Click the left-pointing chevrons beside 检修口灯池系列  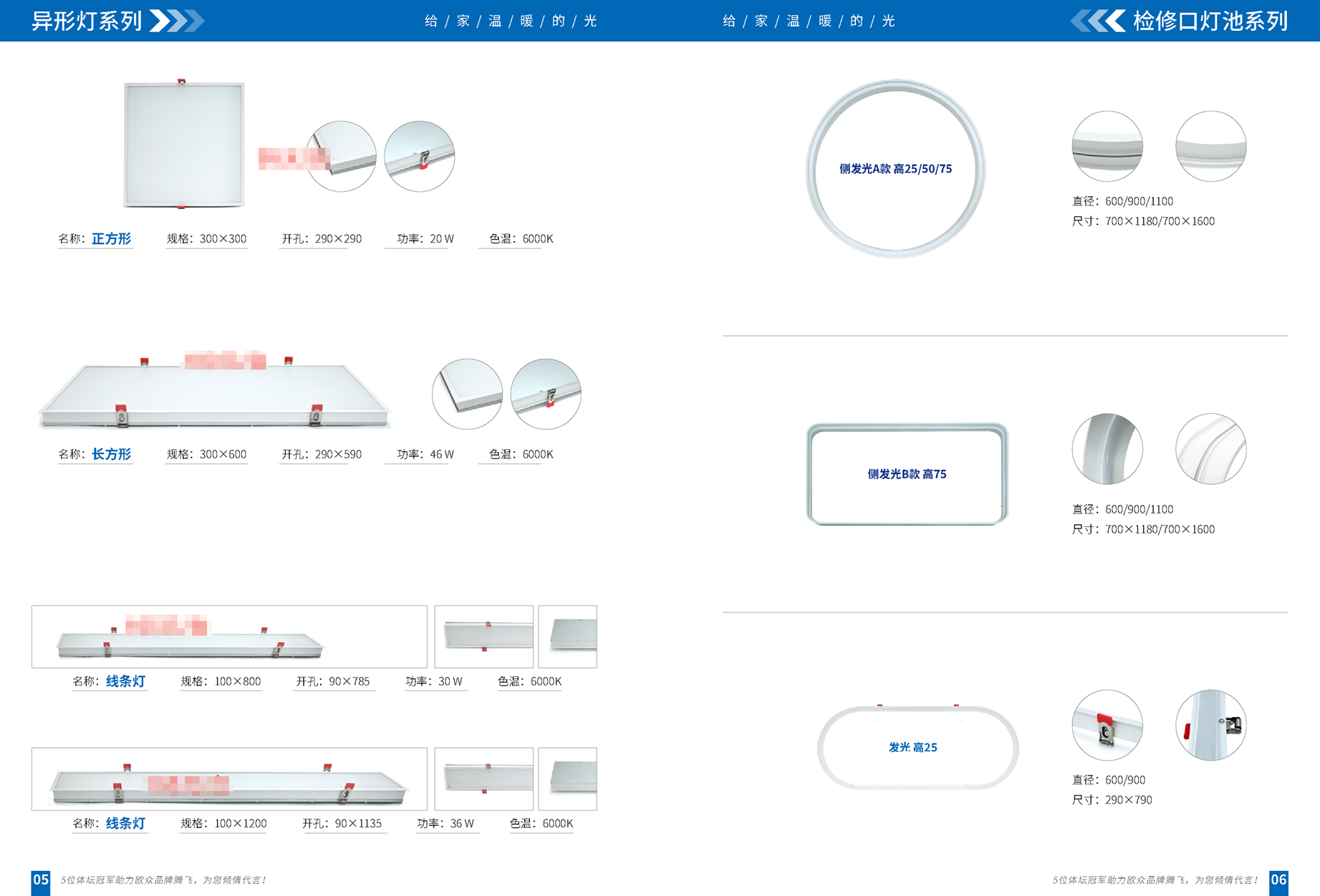click(1098, 21)
